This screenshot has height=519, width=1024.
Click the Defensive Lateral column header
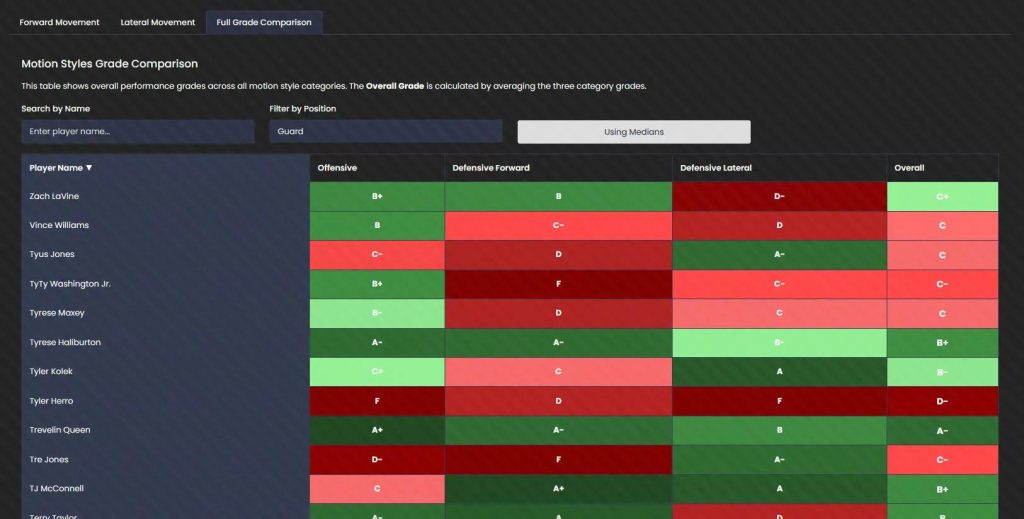tap(716, 168)
